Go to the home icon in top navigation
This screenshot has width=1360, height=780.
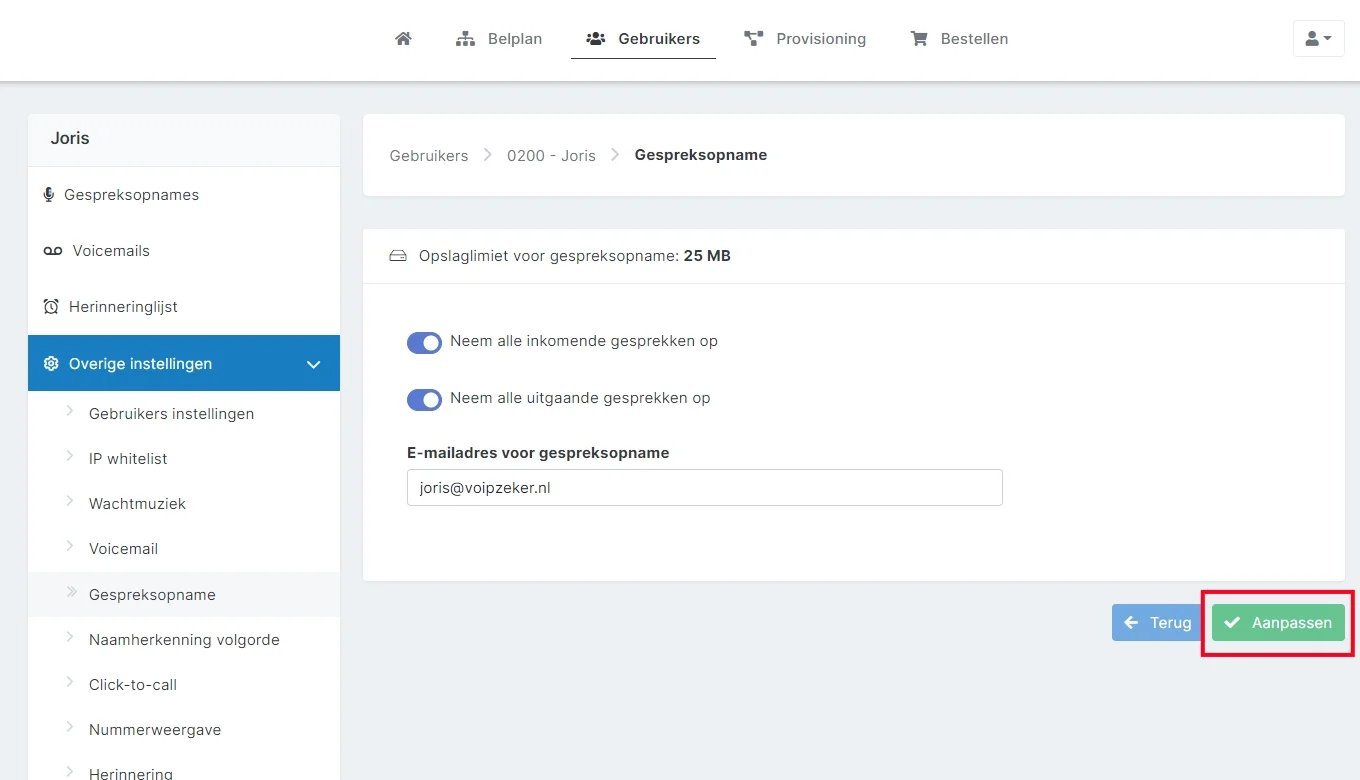403,39
